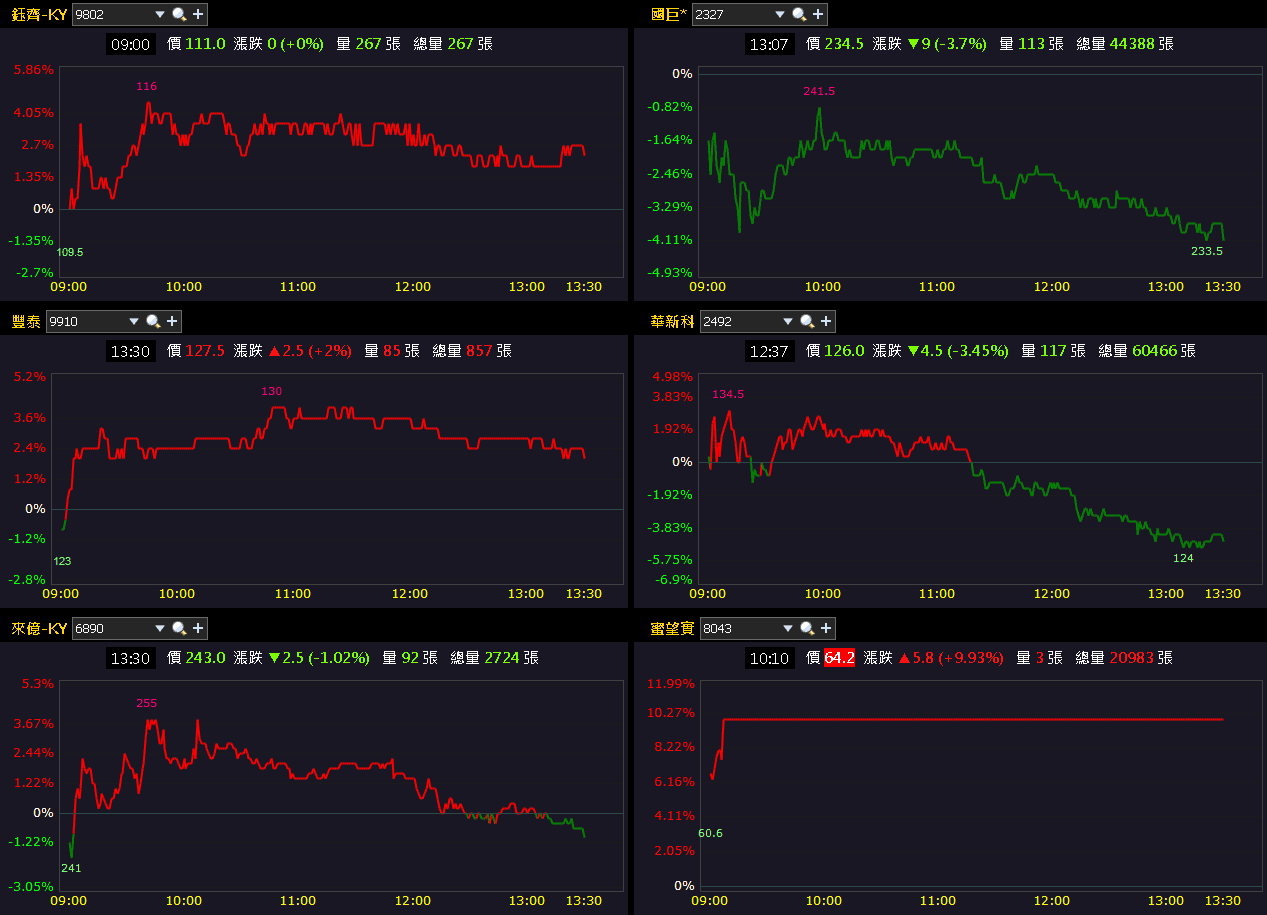Click the 12:37 time box in 華新科 header
The height and width of the screenshot is (915, 1267).
point(770,351)
